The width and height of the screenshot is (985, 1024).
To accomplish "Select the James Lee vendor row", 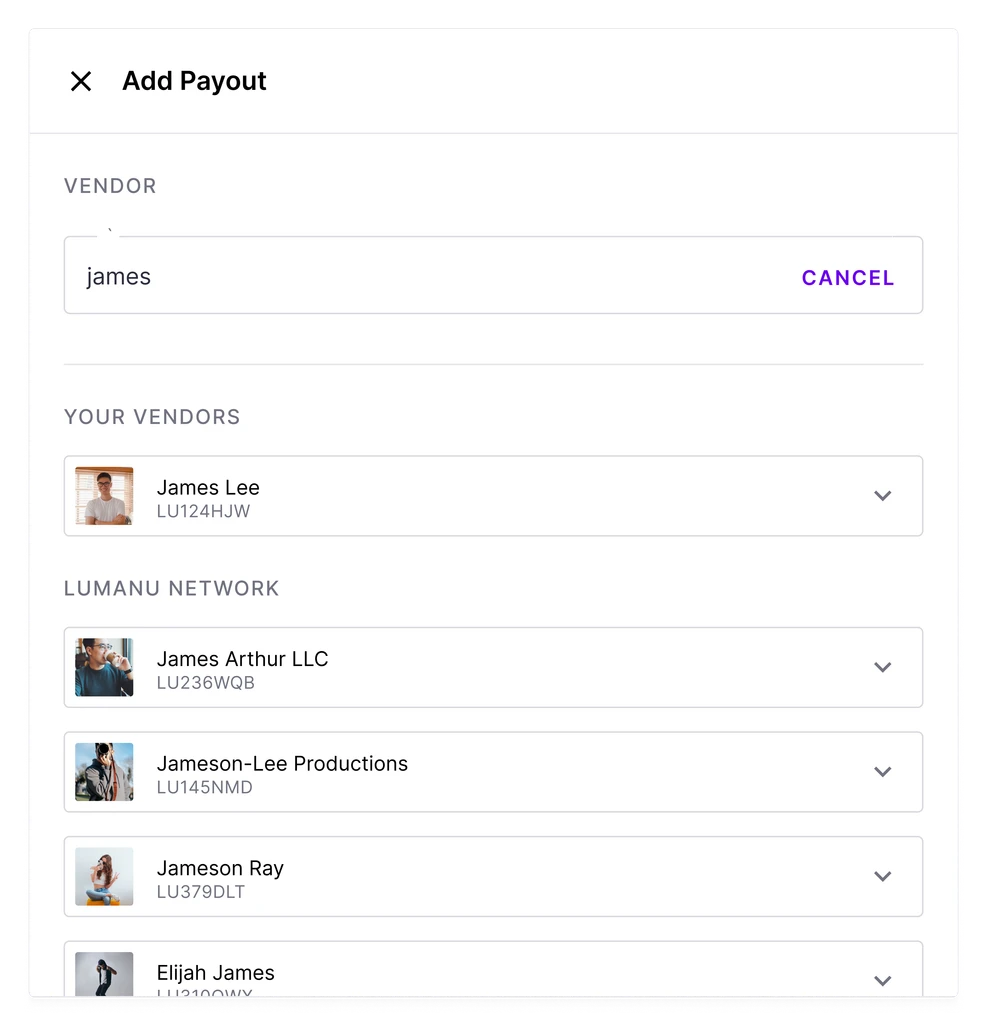I will [x=450, y=495].
